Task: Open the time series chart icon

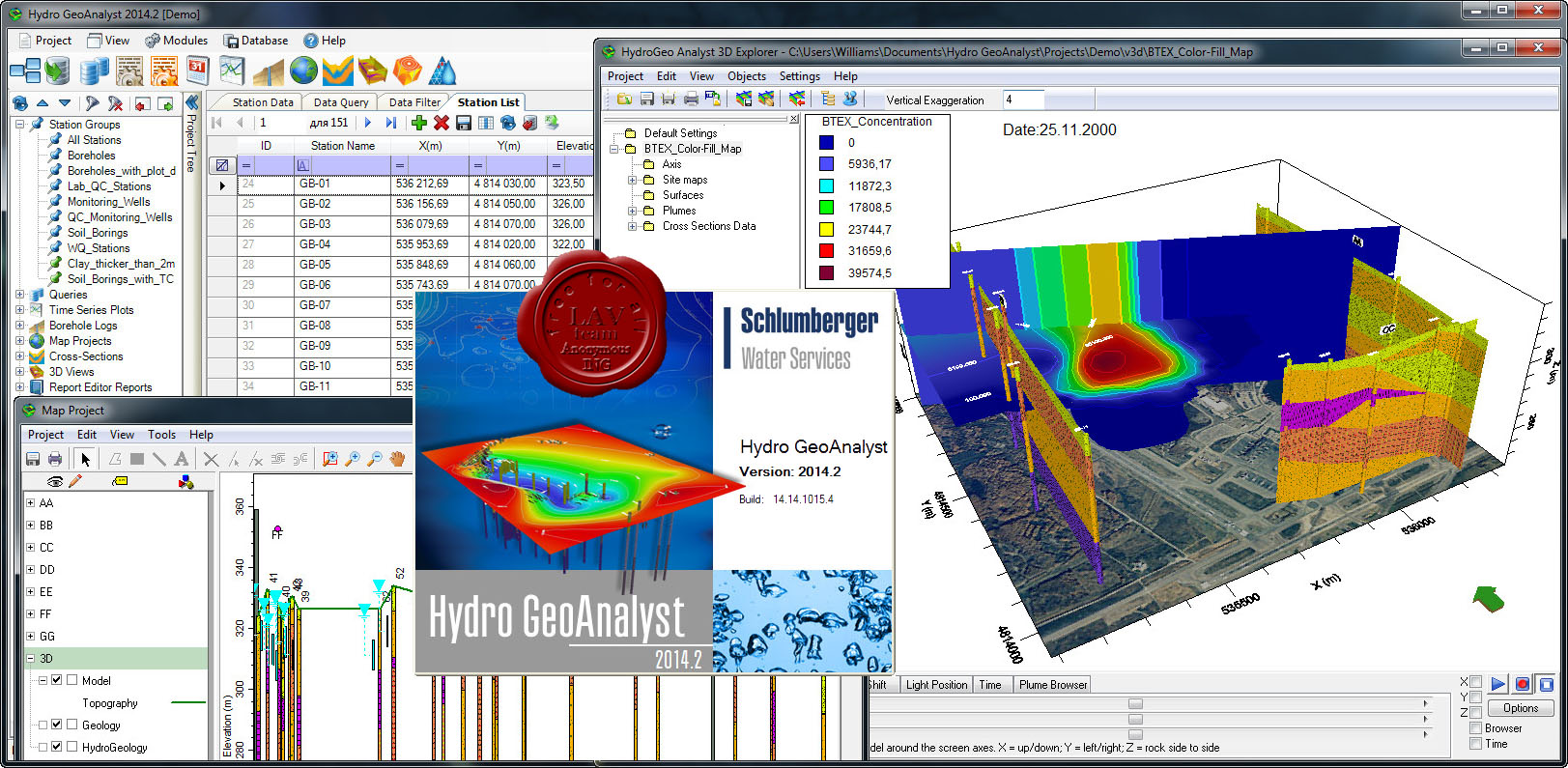Action: coord(232,71)
